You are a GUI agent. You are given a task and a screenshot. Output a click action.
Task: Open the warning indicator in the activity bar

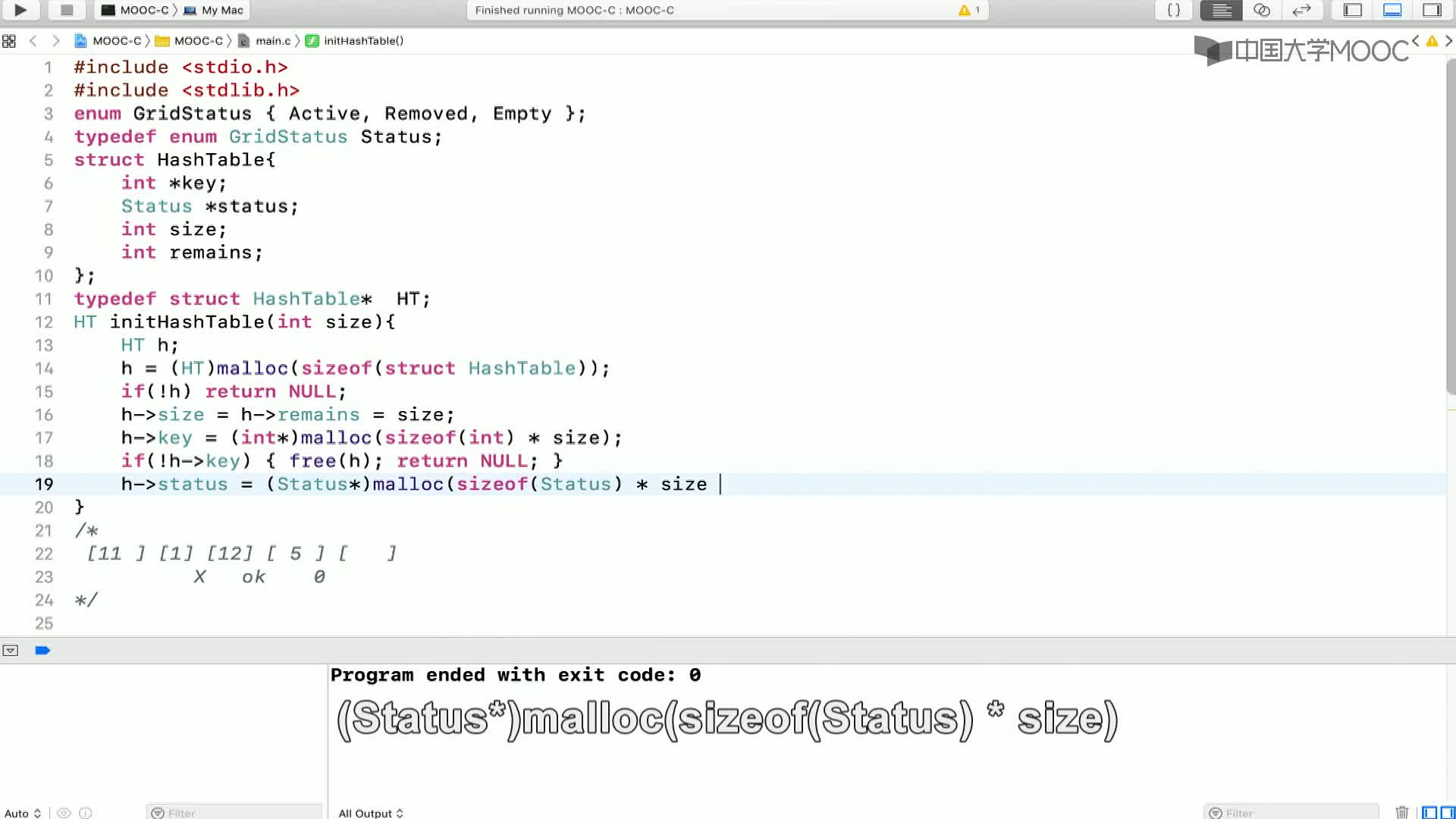[x=968, y=10]
